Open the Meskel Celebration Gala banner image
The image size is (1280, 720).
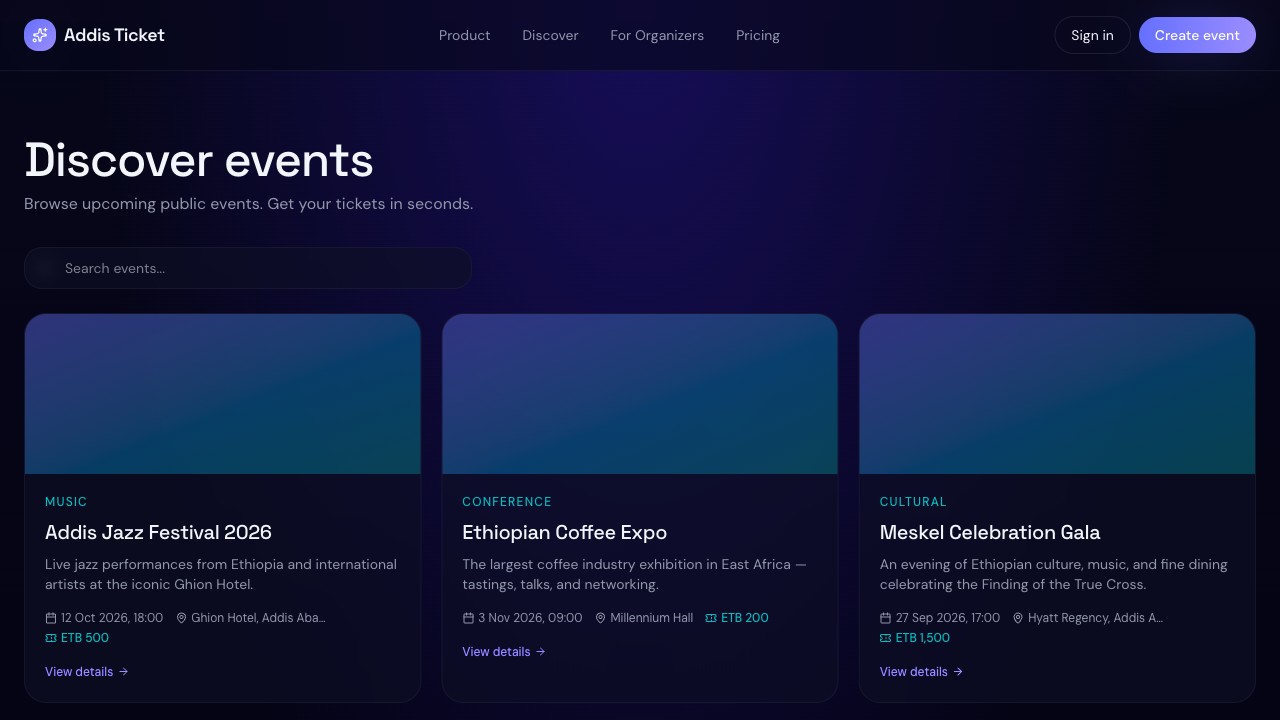1057,394
